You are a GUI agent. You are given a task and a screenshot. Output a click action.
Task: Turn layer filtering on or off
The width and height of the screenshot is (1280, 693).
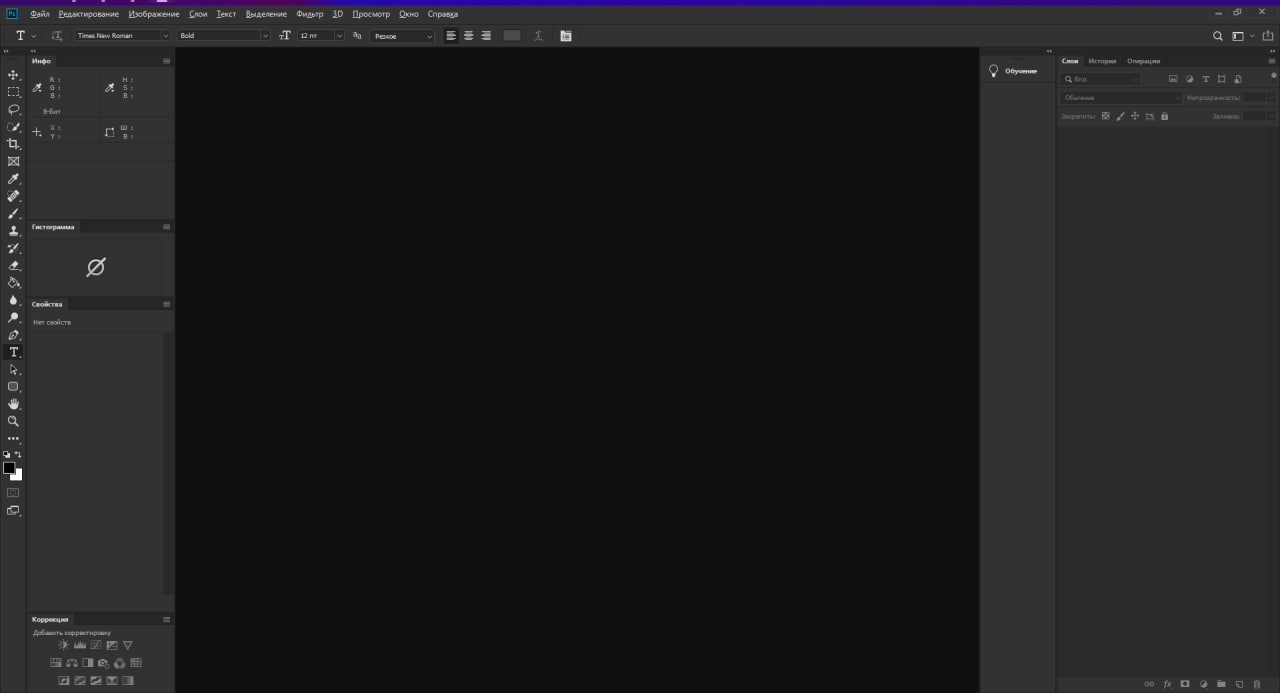click(1273, 77)
